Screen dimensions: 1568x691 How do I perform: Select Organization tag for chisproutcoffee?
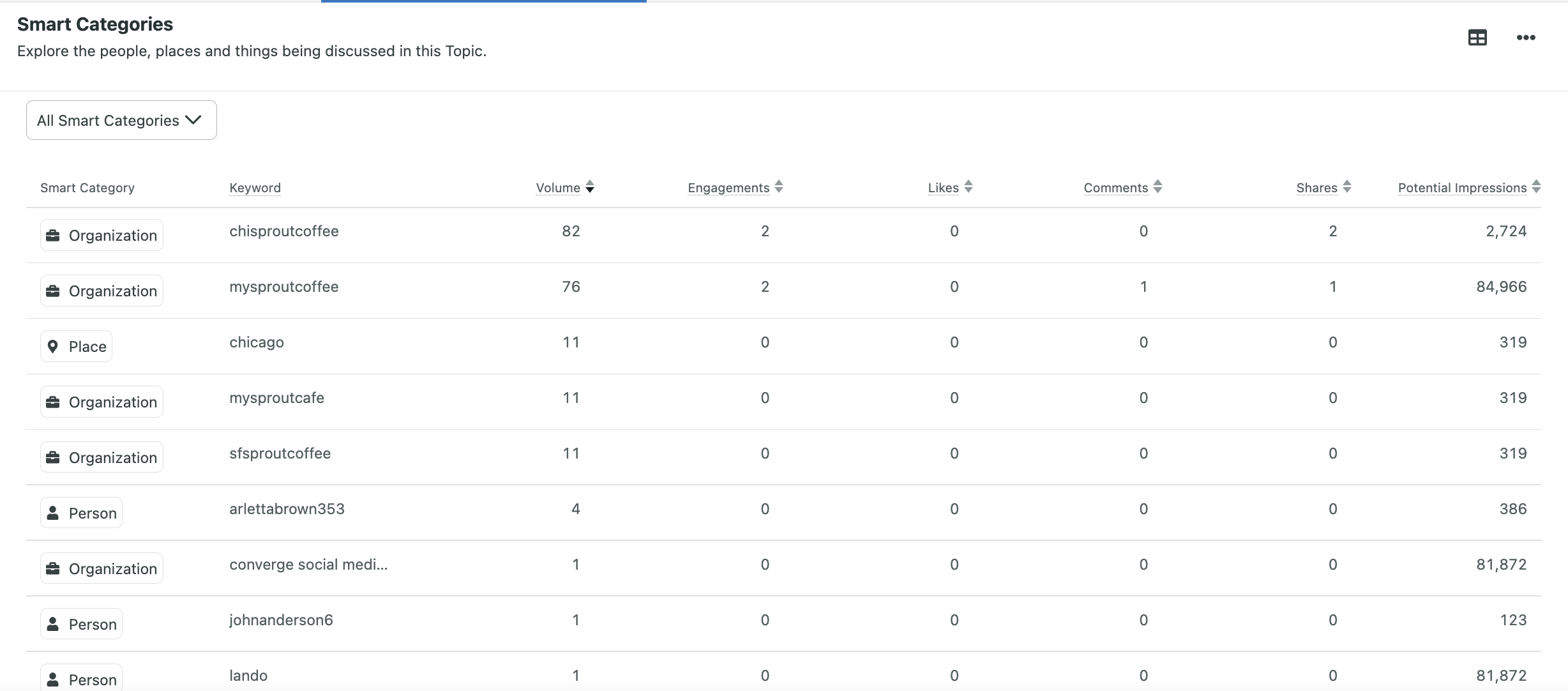point(102,235)
